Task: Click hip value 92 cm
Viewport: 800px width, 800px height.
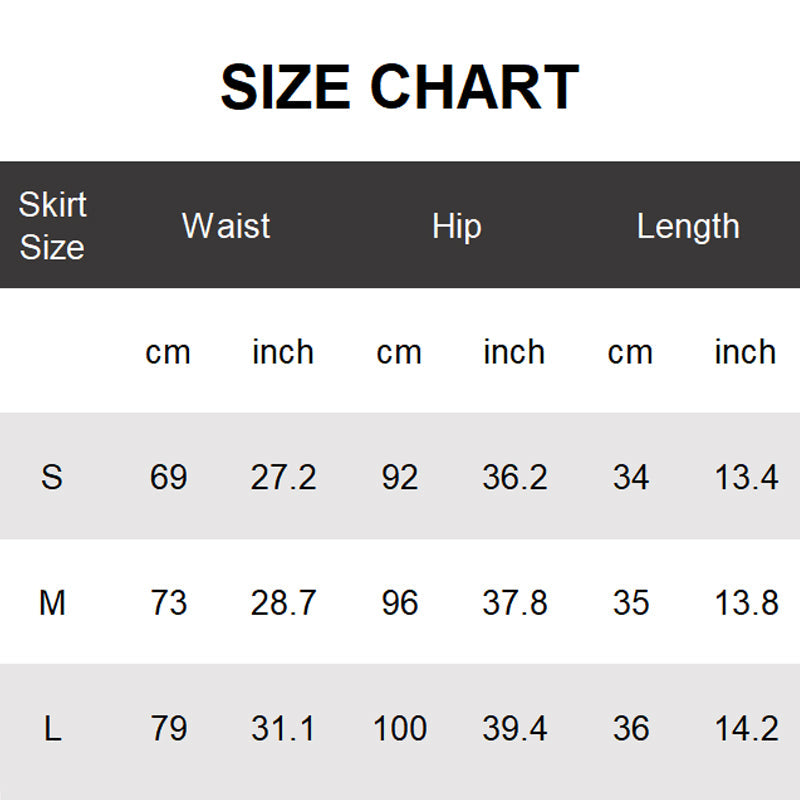Action: (x=399, y=477)
